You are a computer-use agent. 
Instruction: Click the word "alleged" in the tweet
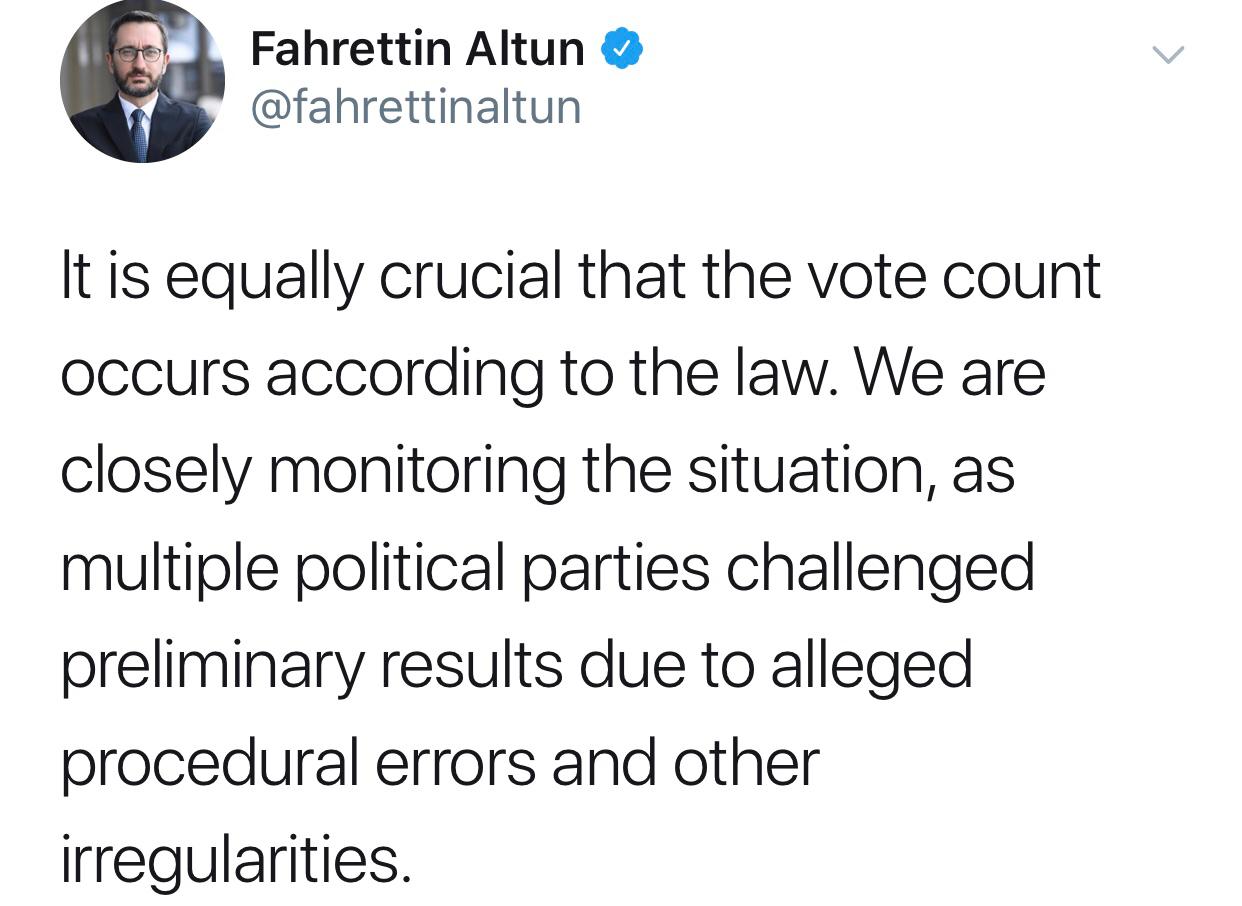[871, 665]
